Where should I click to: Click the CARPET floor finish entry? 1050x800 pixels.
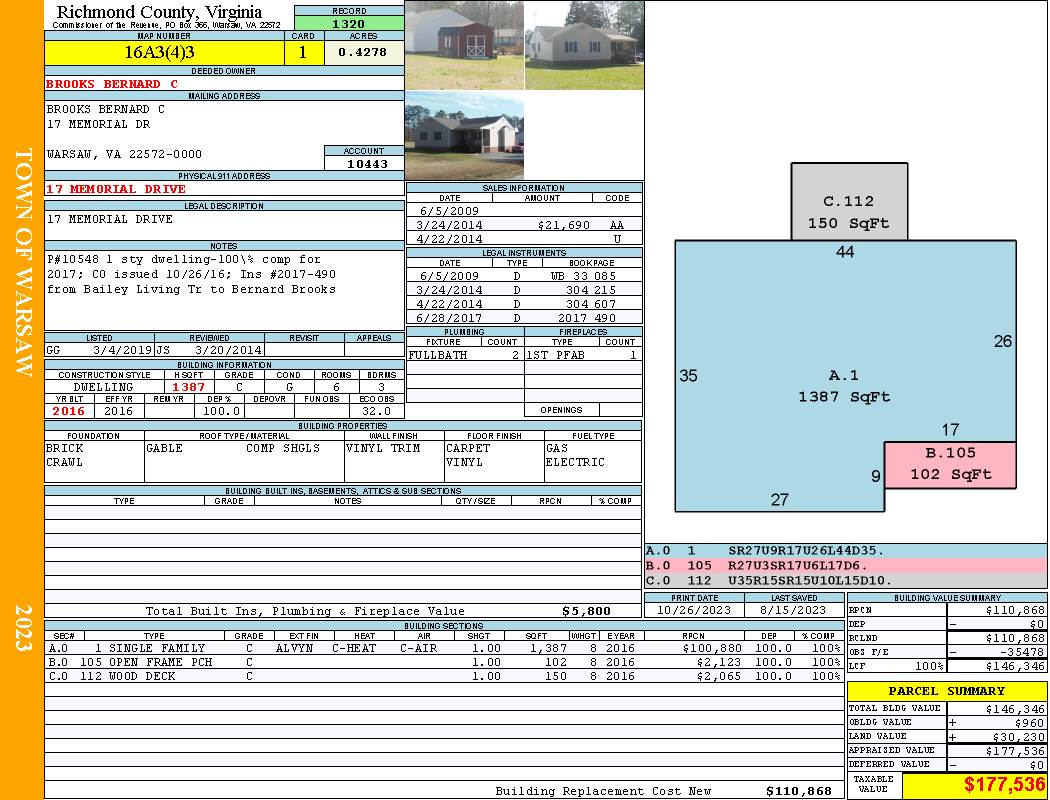click(468, 448)
